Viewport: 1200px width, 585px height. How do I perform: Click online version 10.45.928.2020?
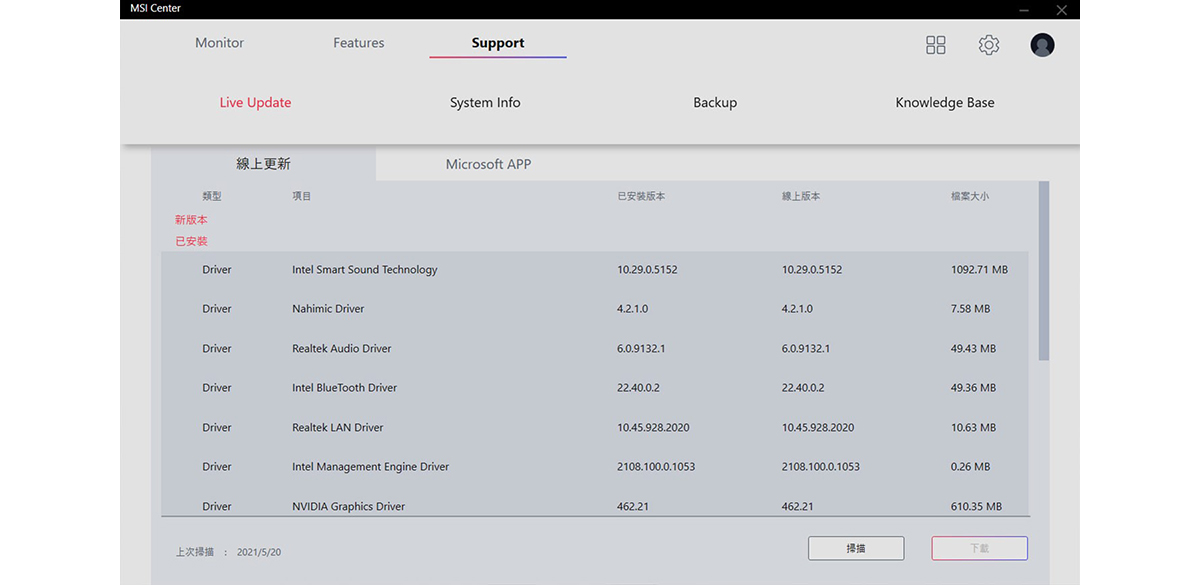pyautogui.click(x=818, y=428)
